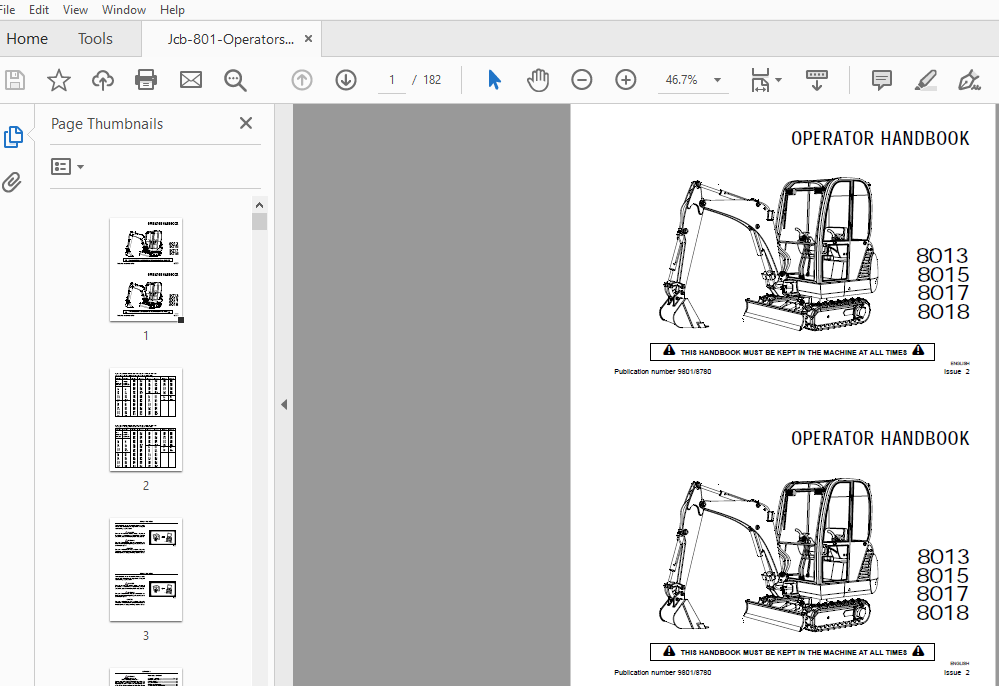The image size is (999, 686).
Task: Add document to starred with star icon
Action: point(59,80)
